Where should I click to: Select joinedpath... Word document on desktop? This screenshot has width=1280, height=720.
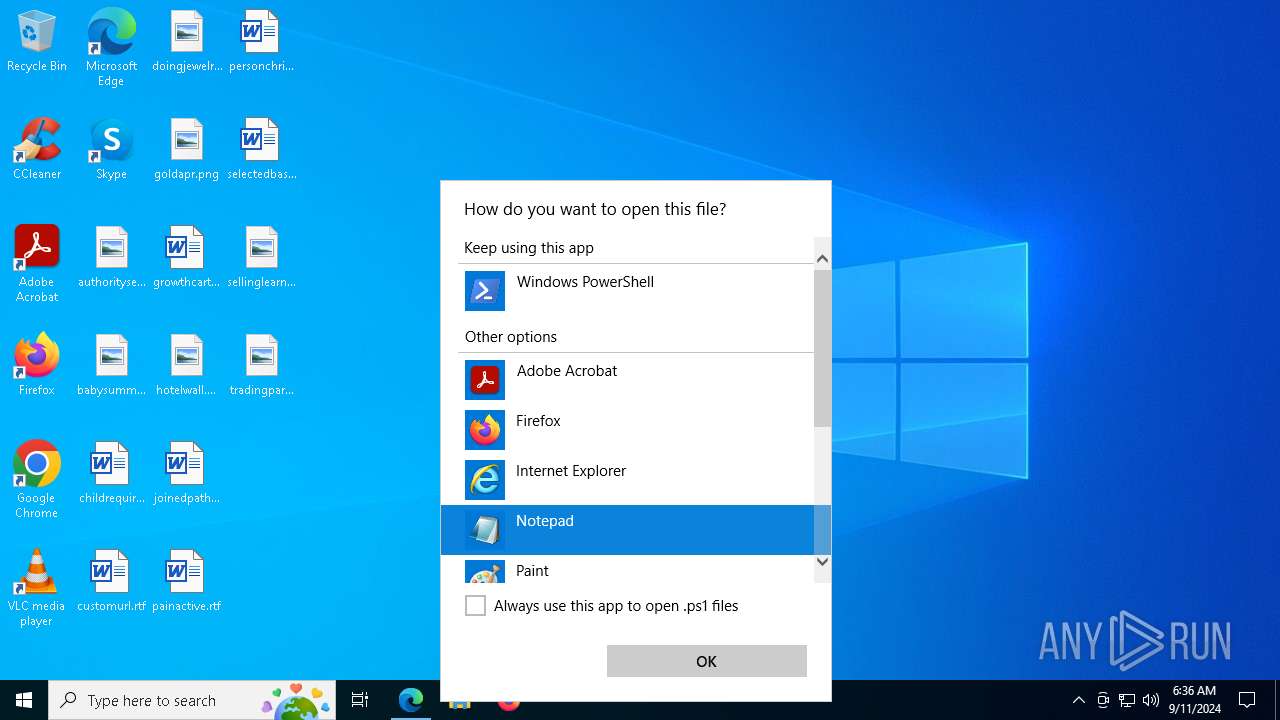(186, 473)
